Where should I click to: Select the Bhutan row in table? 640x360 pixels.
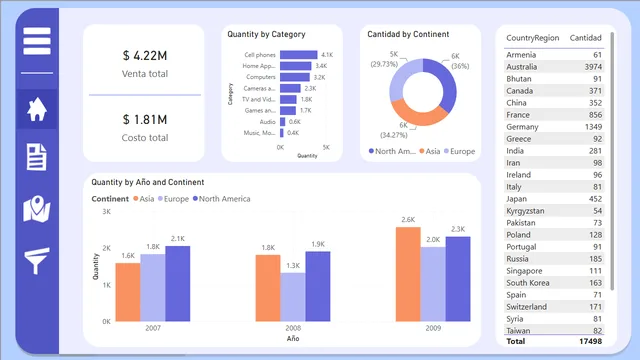554,79
